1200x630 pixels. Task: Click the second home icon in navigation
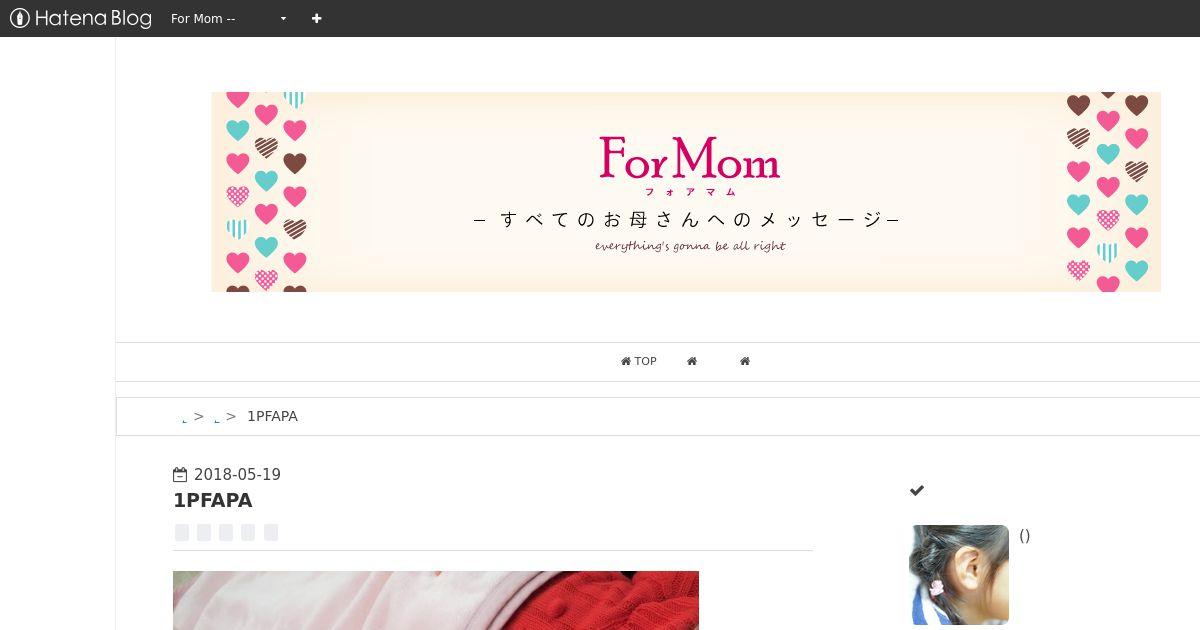692,361
